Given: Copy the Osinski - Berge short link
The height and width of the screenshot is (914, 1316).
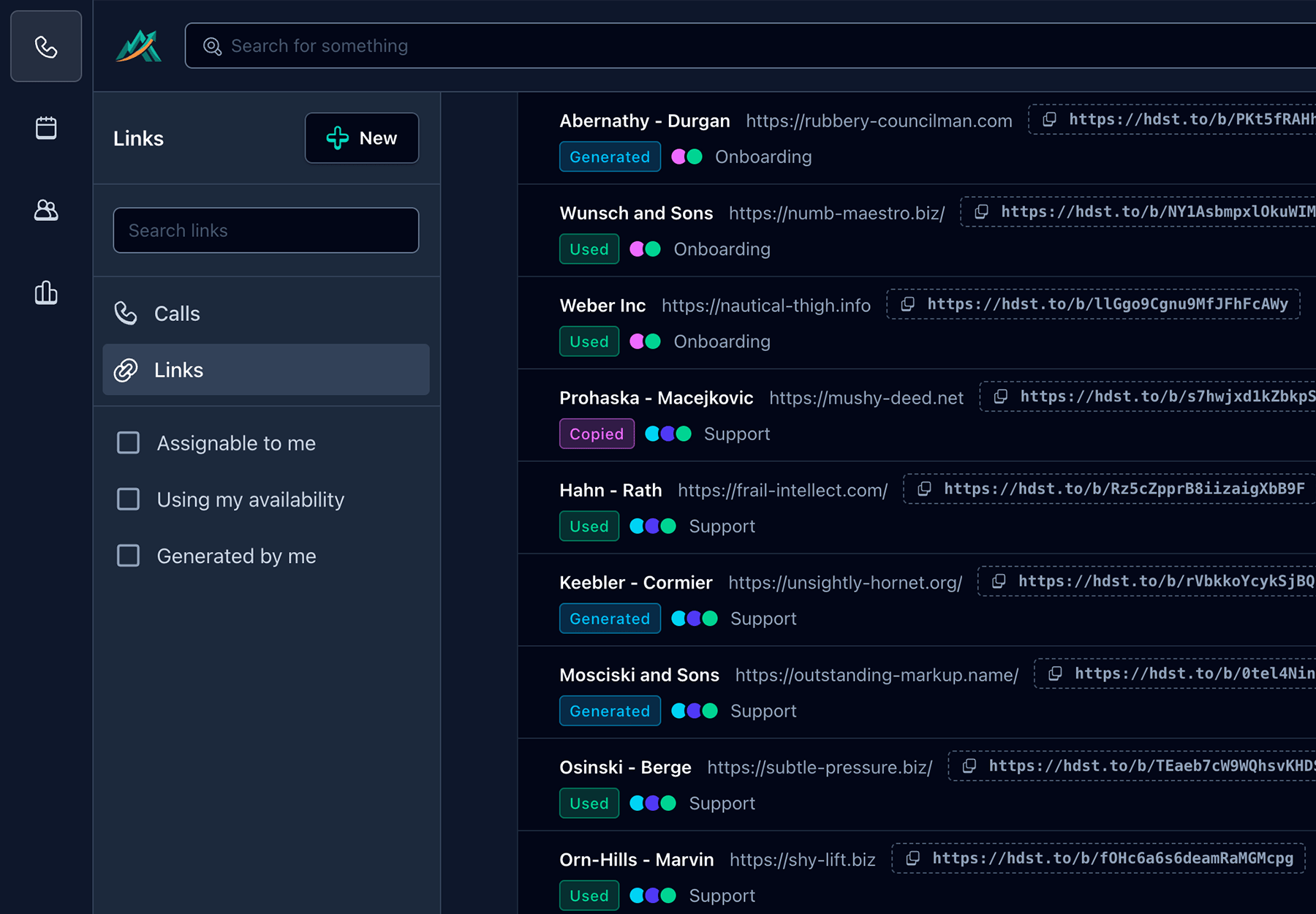Looking at the screenshot, I should click(x=969, y=766).
